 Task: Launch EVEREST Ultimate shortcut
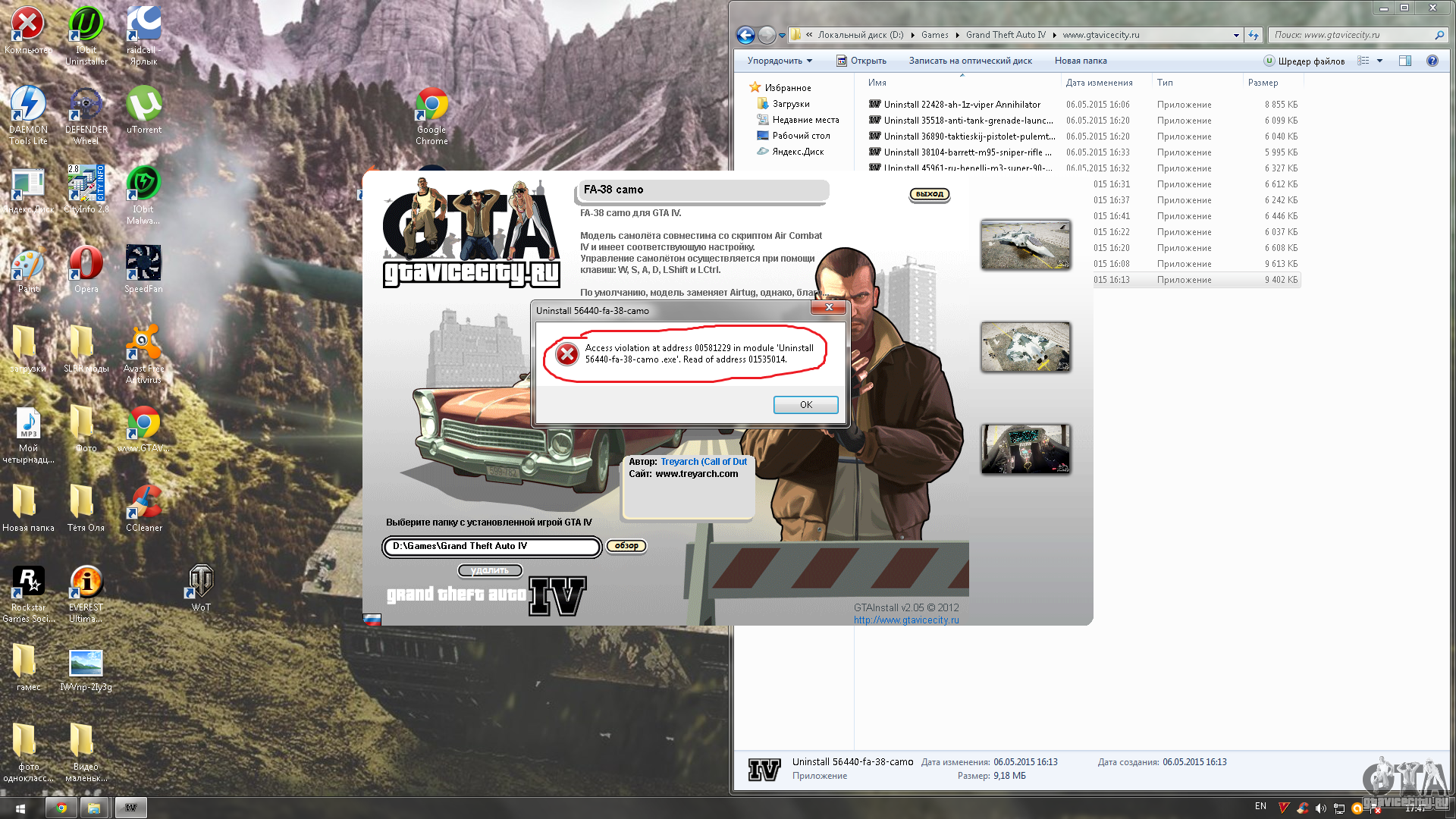(x=86, y=594)
